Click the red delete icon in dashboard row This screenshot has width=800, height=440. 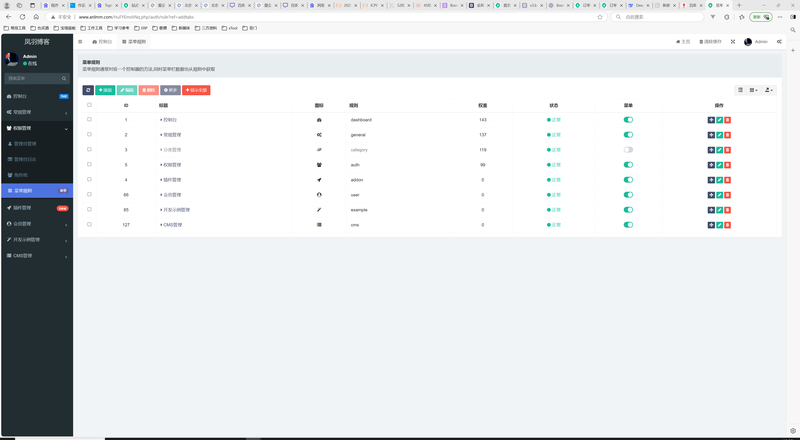(x=728, y=120)
